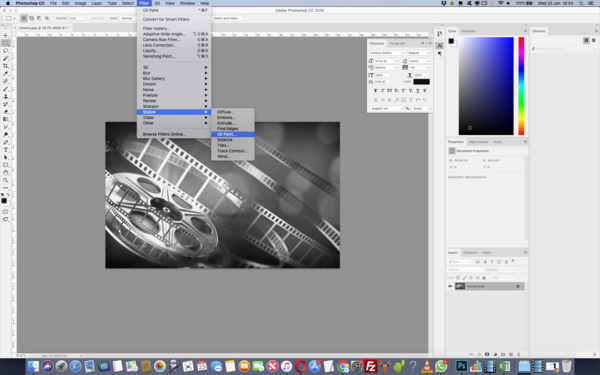The image size is (600, 375).
Task: Open layer blend mode Normal dropdown
Action: point(466,270)
